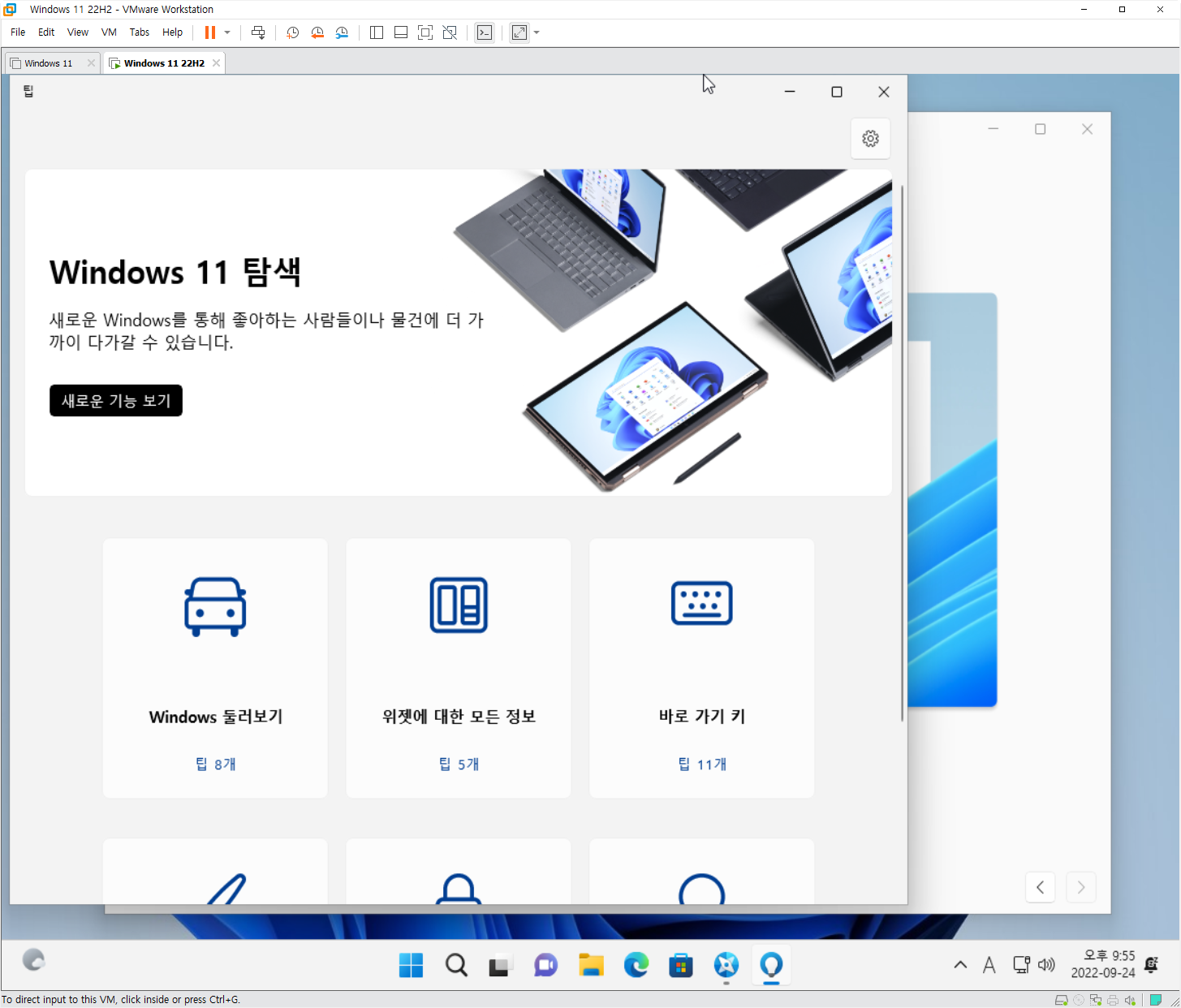This screenshot has height=1008, width=1181.
Task: Pause the virtual machine from the toolbar
Action: [210, 32]
